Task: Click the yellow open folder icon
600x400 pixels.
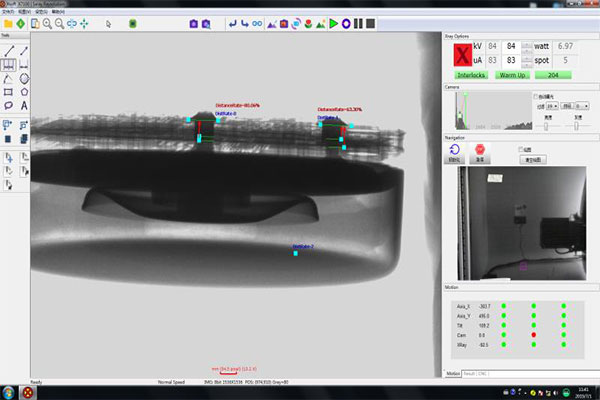Action: click(8, 24)
